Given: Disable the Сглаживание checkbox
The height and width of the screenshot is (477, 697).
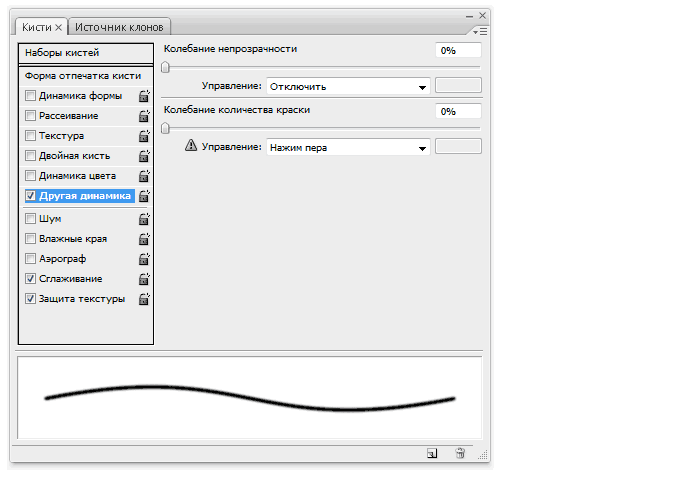Looking at the screenshot, I should click(31, 279).
